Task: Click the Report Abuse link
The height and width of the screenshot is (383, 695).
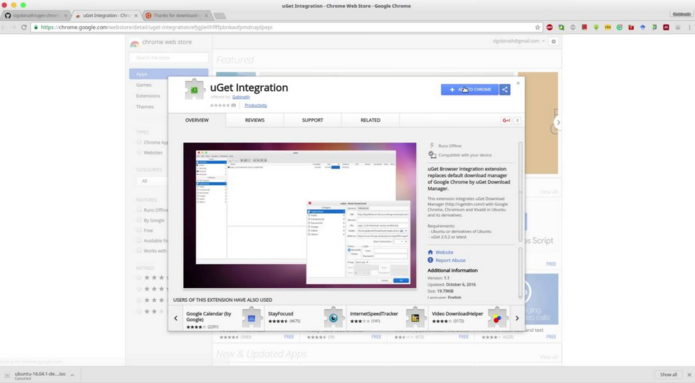Action: point(450,260)
